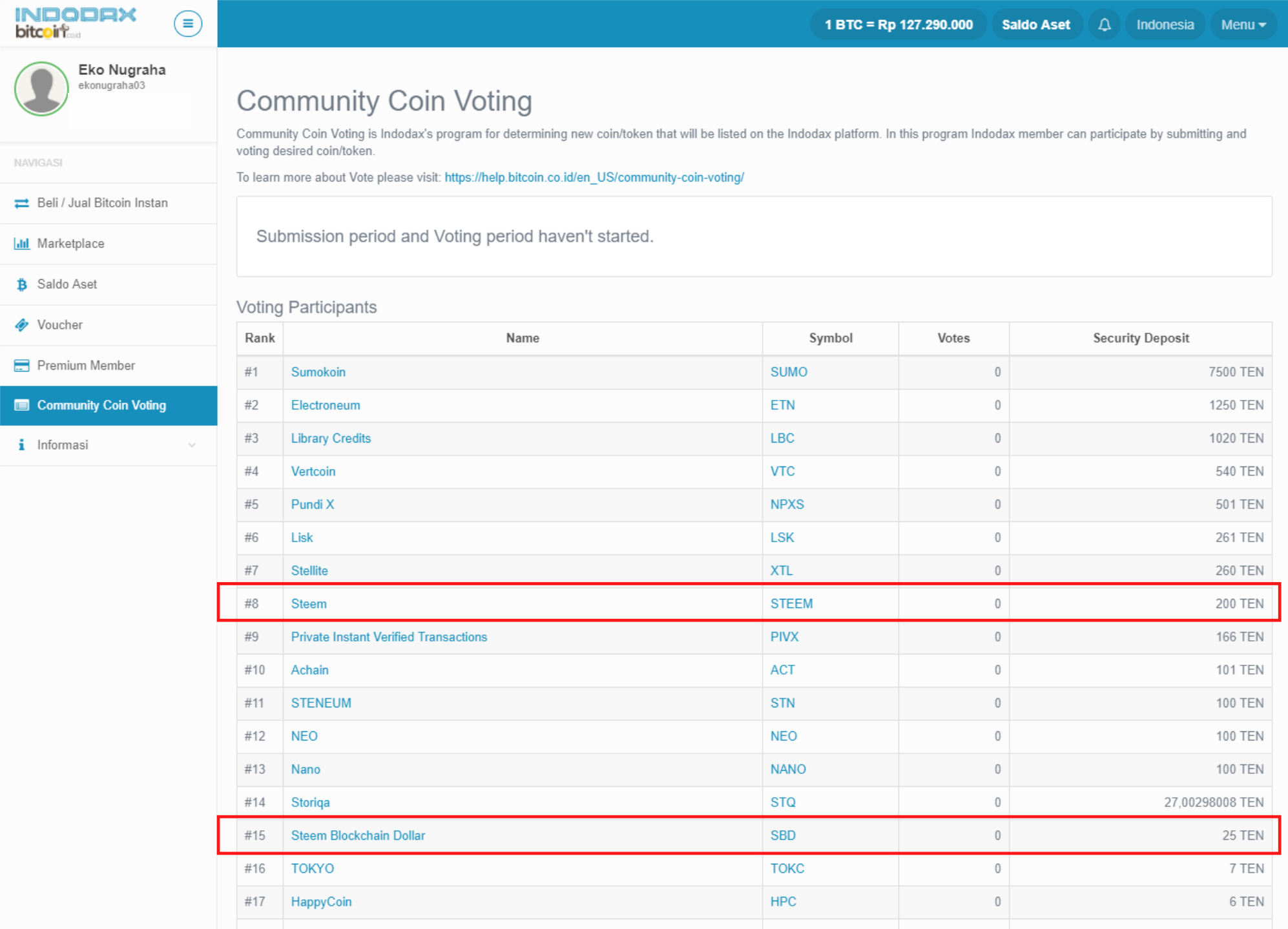Click the HPC symbol link
Viewport: 1288px width, 929px height.
[x=783, y=902]
